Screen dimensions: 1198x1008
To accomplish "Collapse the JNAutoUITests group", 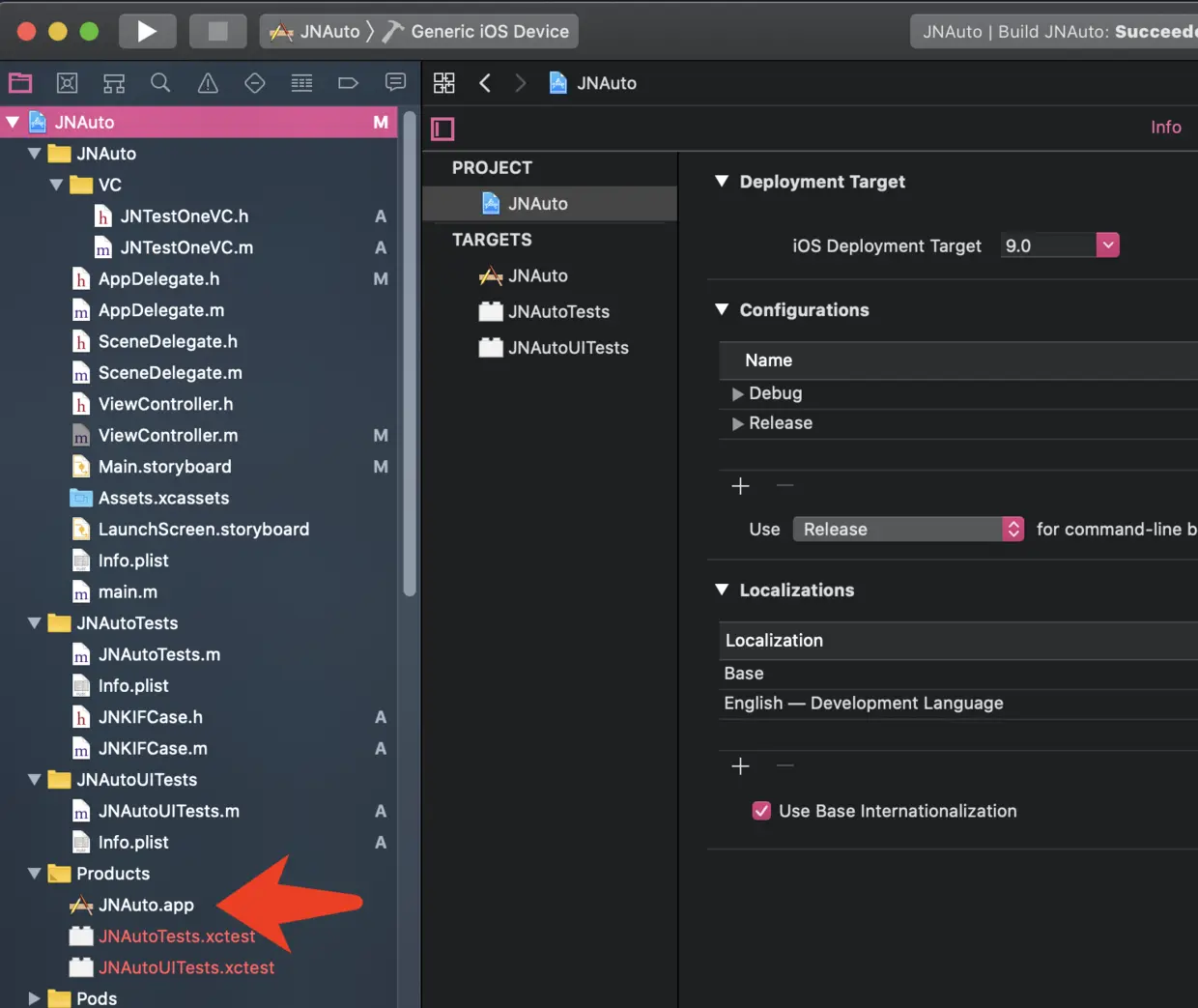I will (x=35, y=780).
